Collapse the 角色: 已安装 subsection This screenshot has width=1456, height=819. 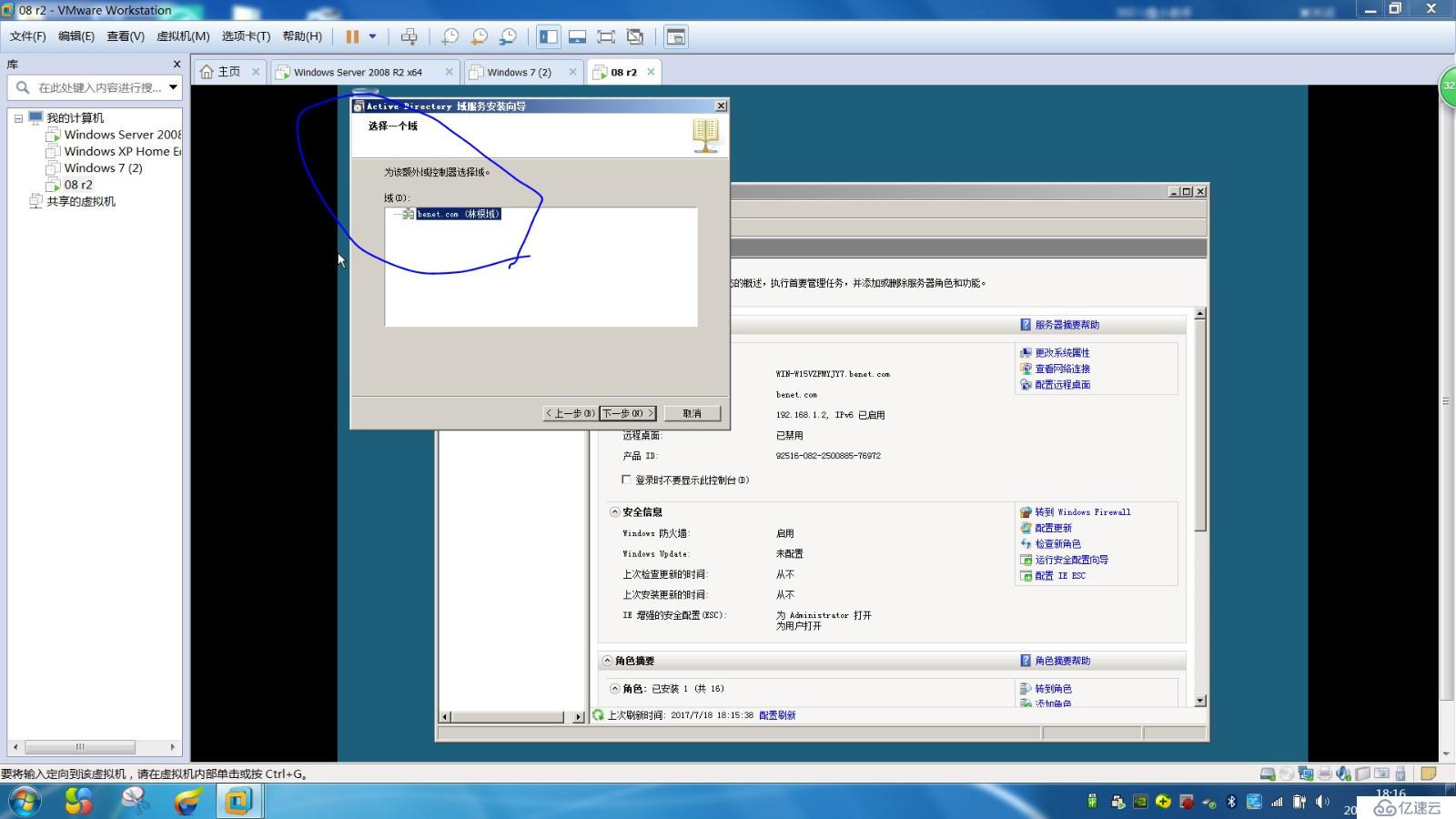pyautogui.click(x=615, y=689)
